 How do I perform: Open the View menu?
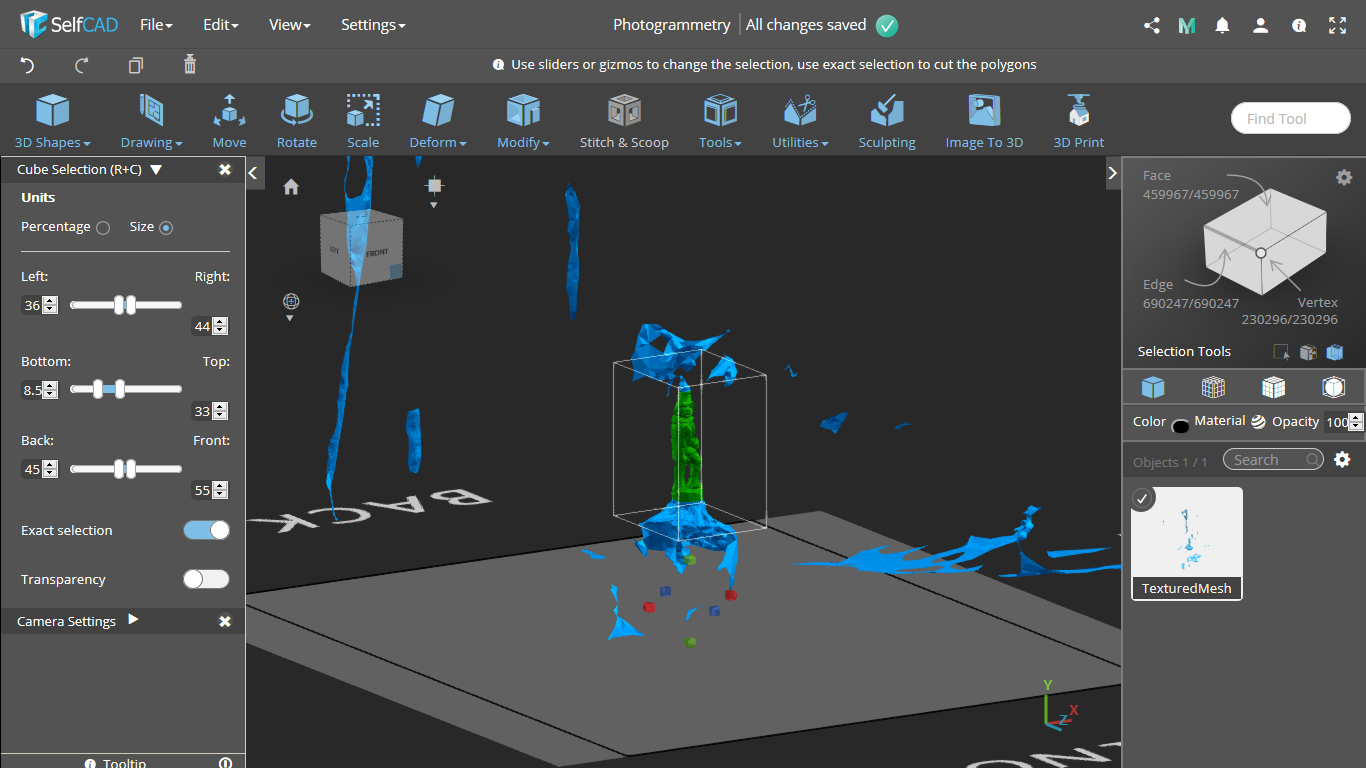[290, 25]
